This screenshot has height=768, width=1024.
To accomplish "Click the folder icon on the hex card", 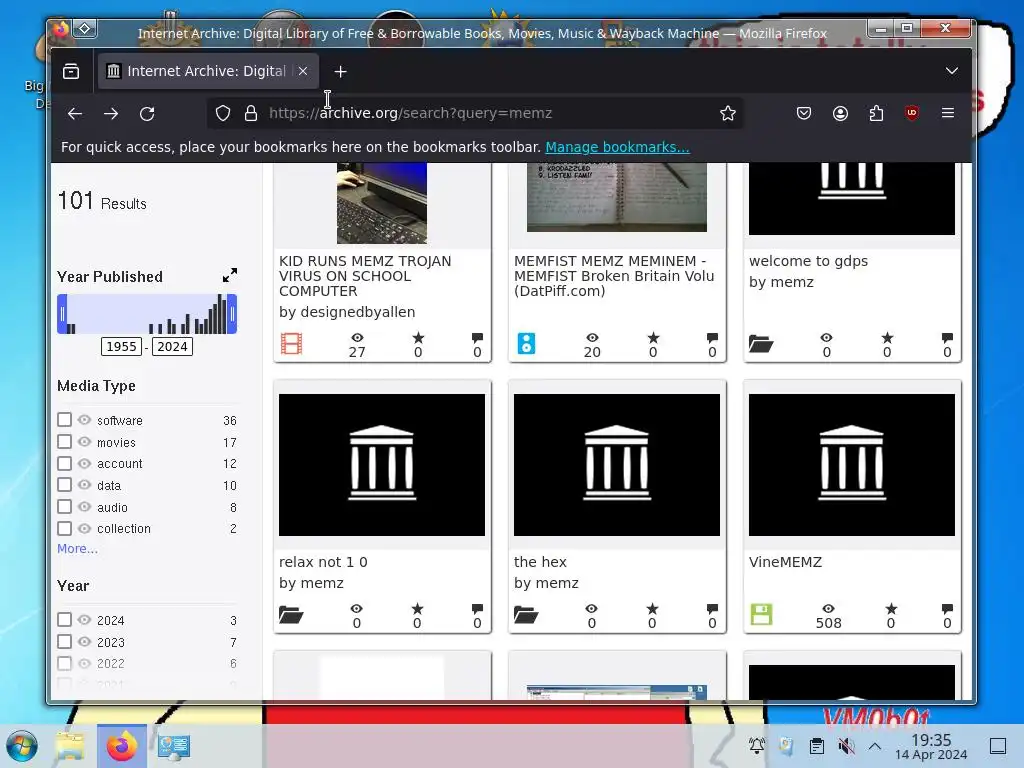I will (x=526, y=615).
